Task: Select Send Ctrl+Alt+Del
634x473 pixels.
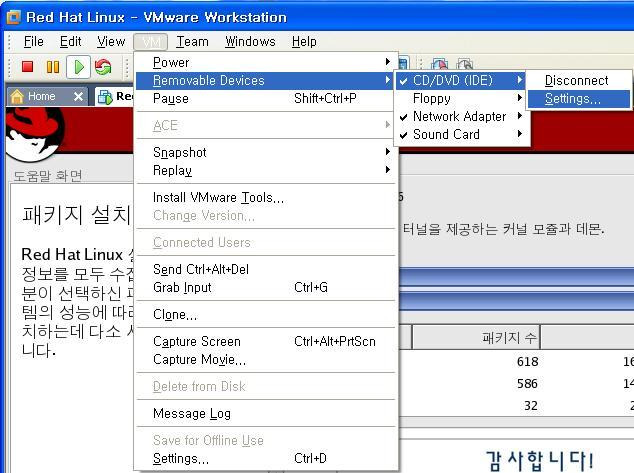Action: (265, 269)
